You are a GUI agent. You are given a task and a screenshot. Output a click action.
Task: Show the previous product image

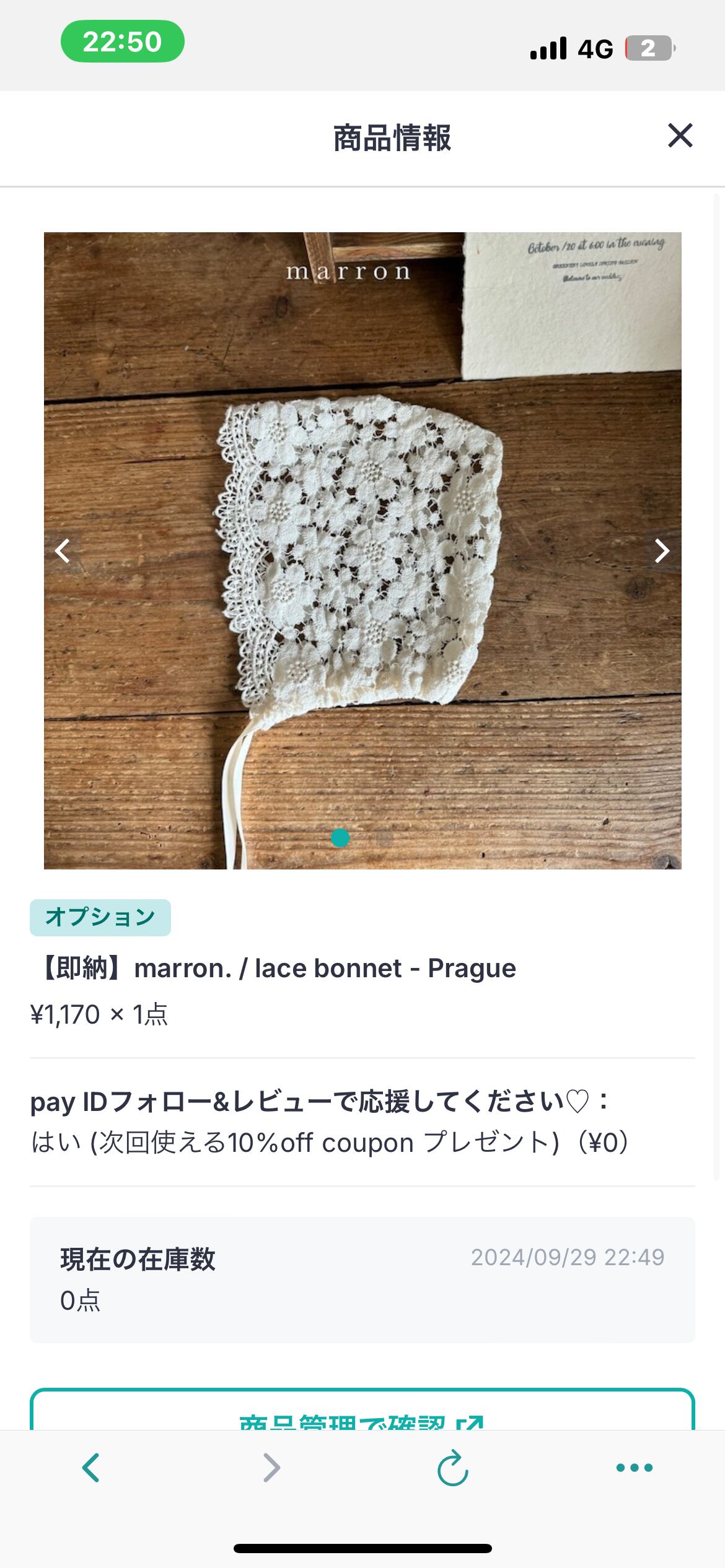coord(63,550)
